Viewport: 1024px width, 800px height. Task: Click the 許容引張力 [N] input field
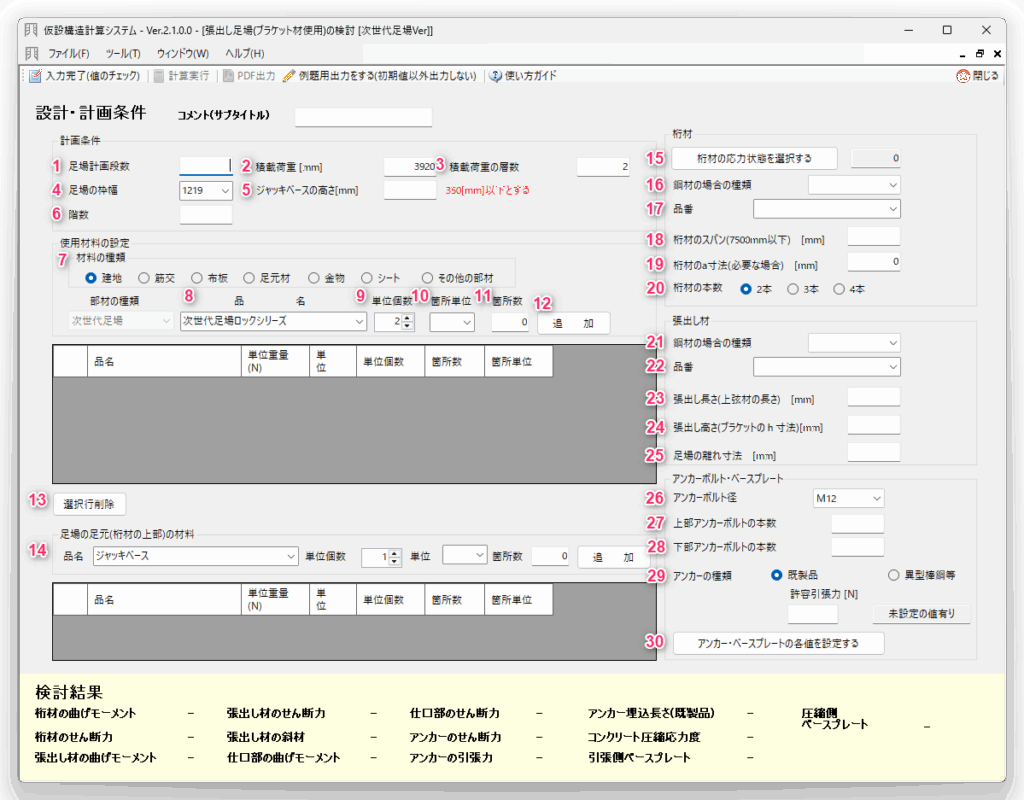tap(812, 614)
